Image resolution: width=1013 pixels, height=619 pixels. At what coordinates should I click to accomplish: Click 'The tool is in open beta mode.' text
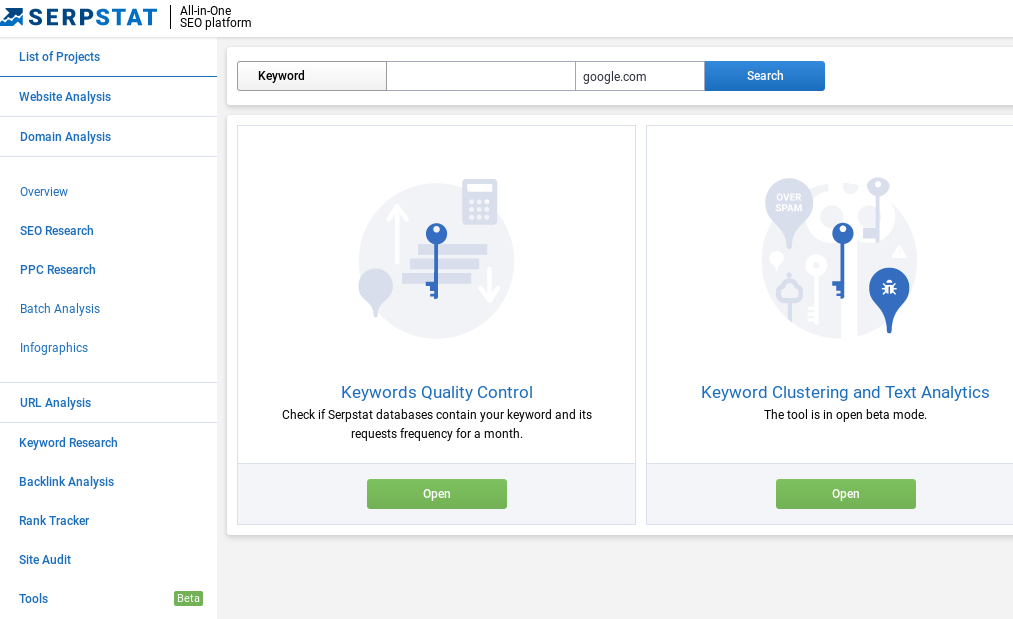pos(845,415)
